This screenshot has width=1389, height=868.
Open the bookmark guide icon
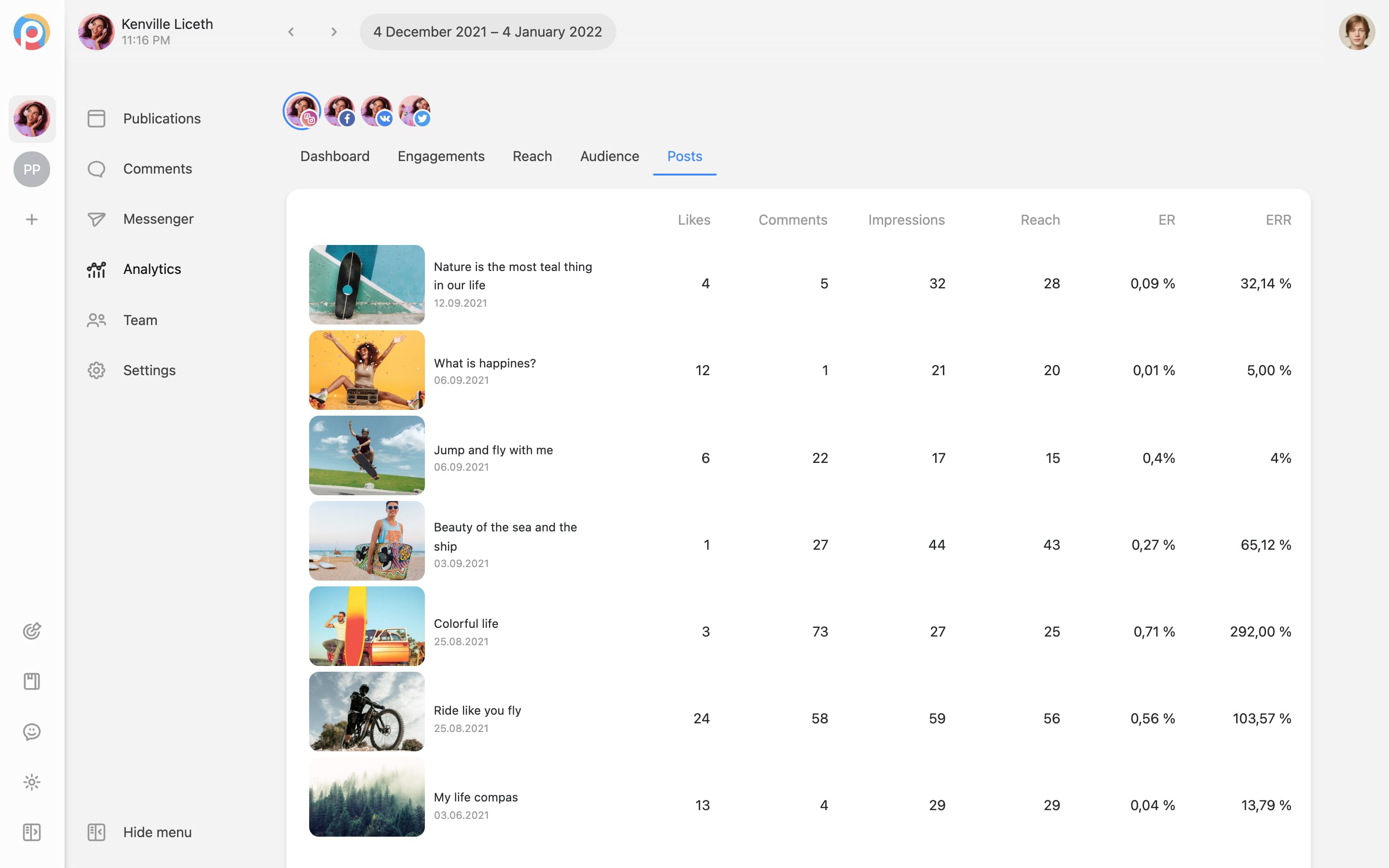[x=31, y=681]
